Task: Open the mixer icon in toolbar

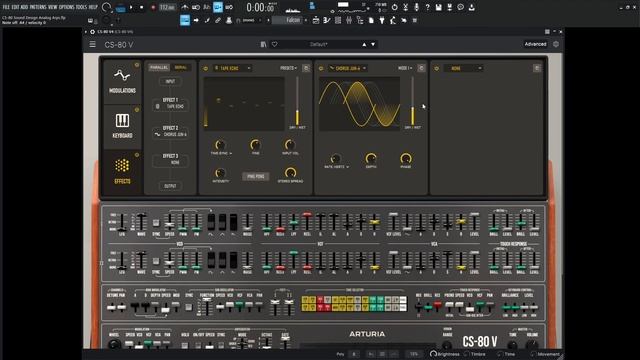Action: [349, 20]
